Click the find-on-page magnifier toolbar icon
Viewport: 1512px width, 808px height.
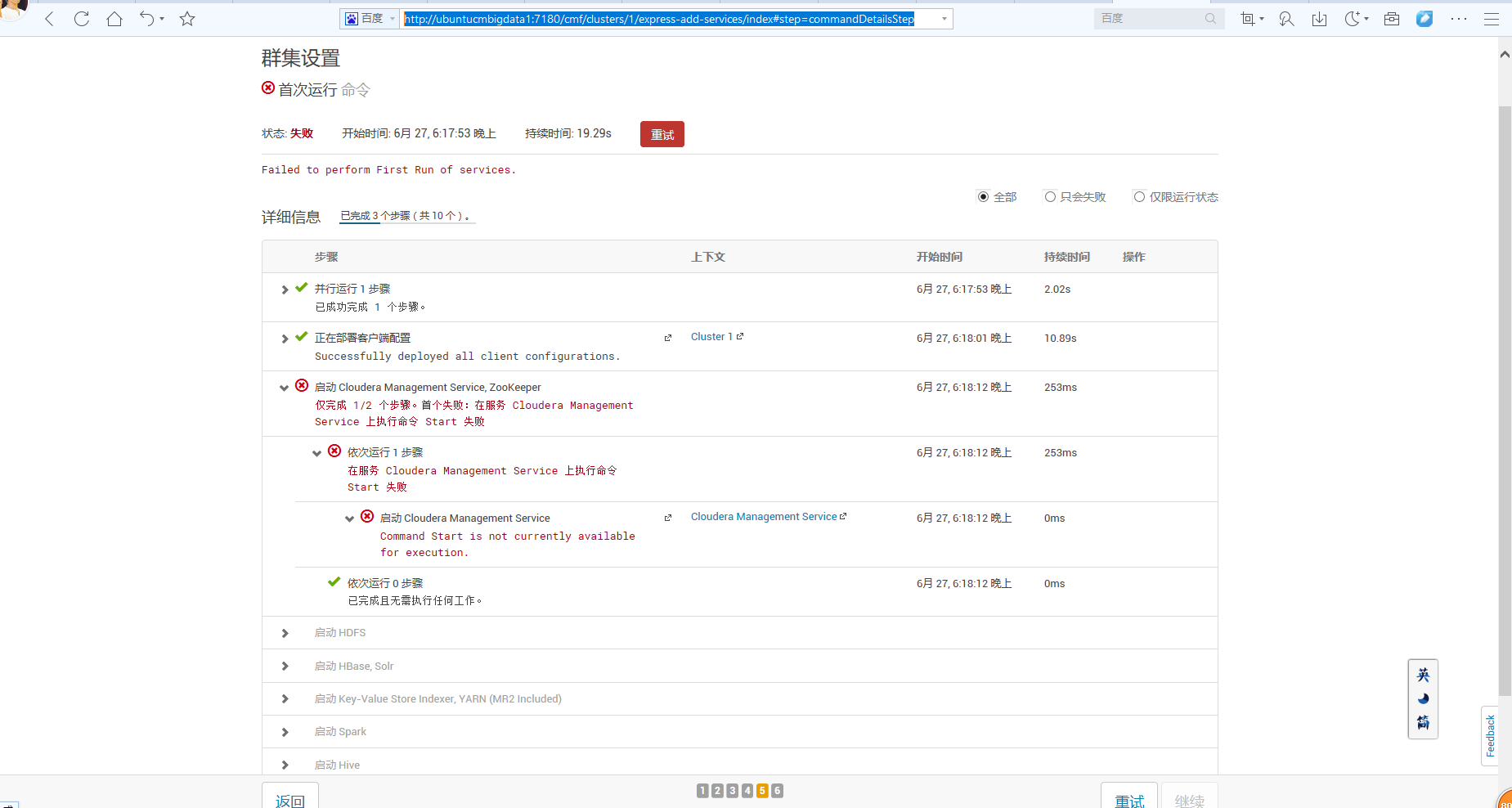(x=1286, y=19)
